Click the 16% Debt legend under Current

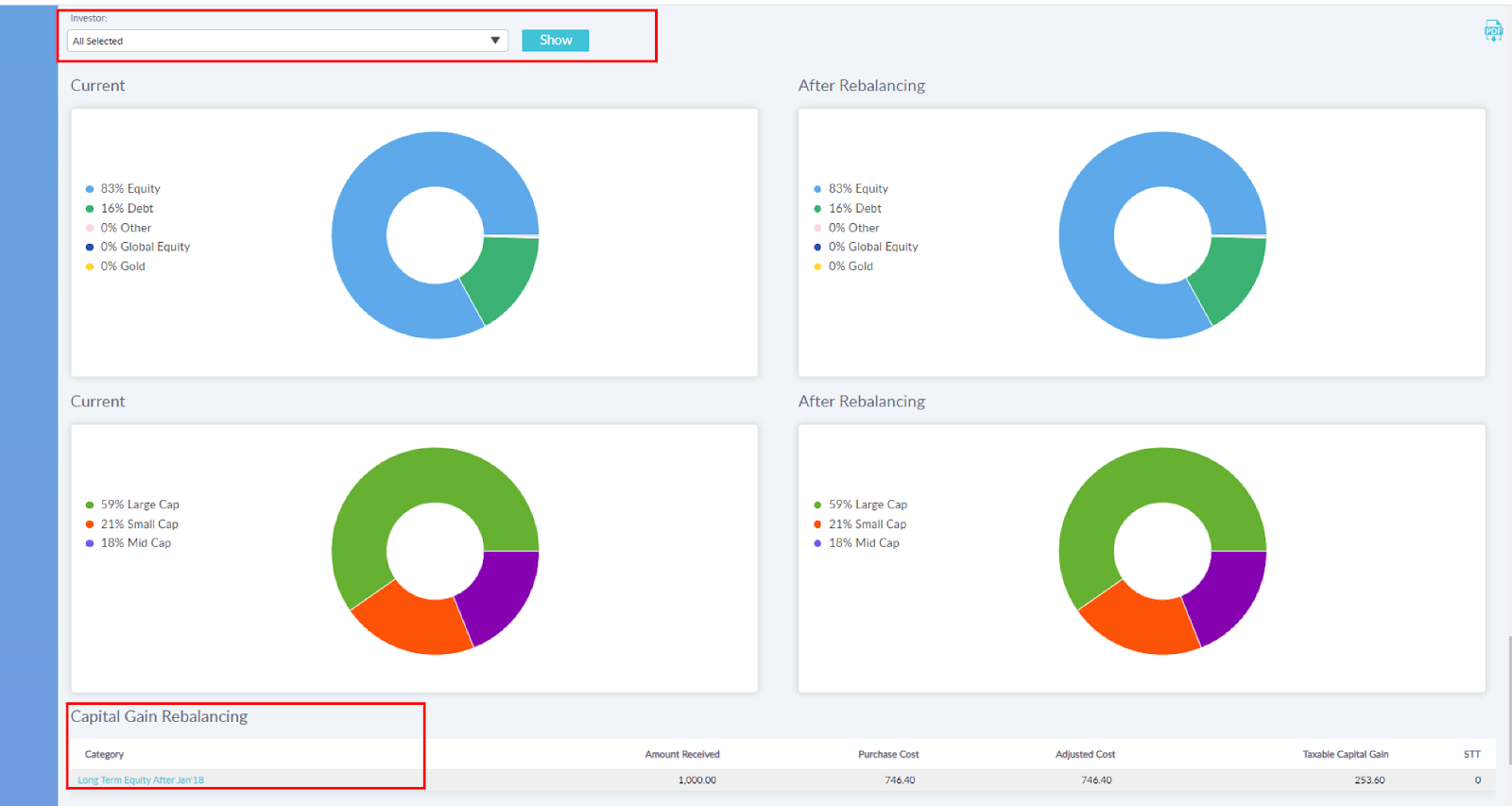(x=119, y=208)
